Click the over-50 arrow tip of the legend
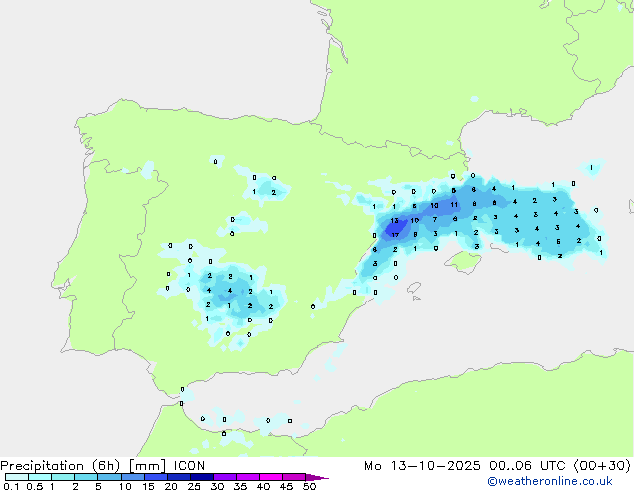 317,477
